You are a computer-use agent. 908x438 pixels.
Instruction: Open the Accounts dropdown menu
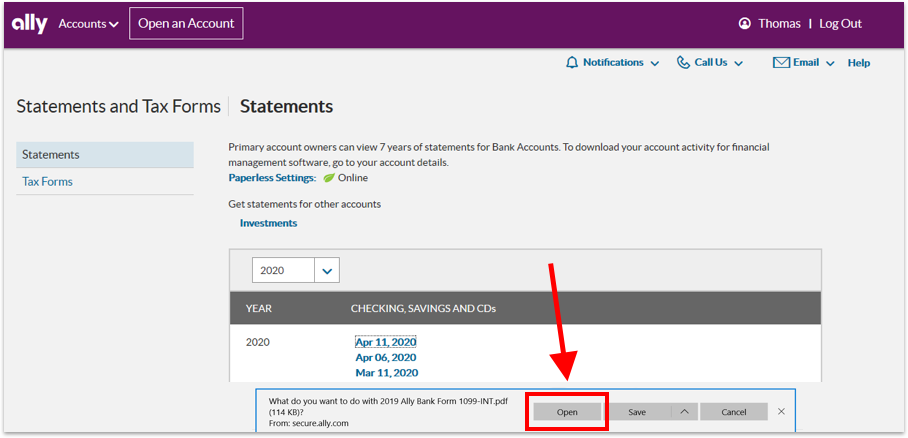(x=89, y=24)
